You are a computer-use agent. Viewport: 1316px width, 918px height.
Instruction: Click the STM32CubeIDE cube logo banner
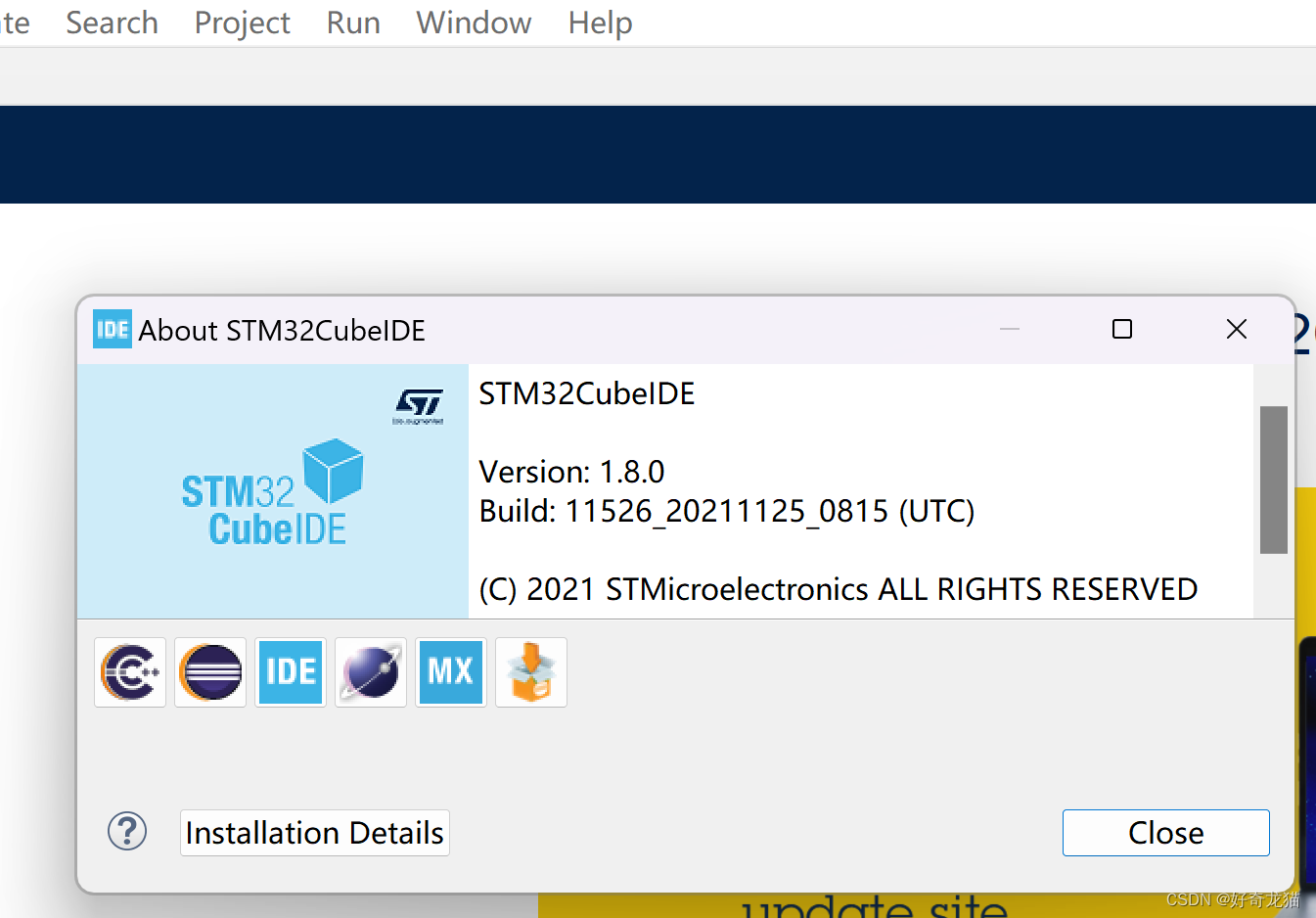click(272, 493)
